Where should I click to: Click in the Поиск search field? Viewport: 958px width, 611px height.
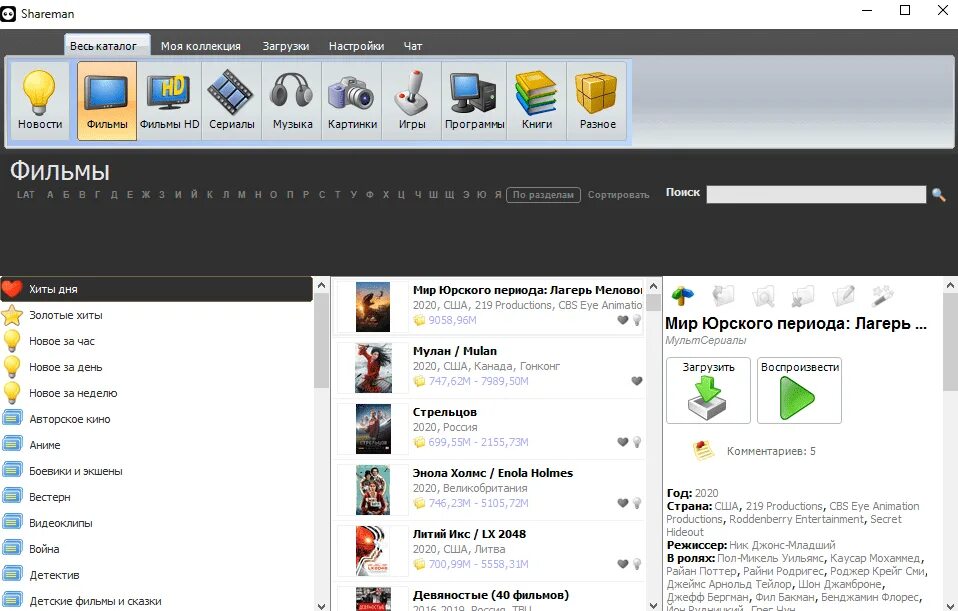816,195
